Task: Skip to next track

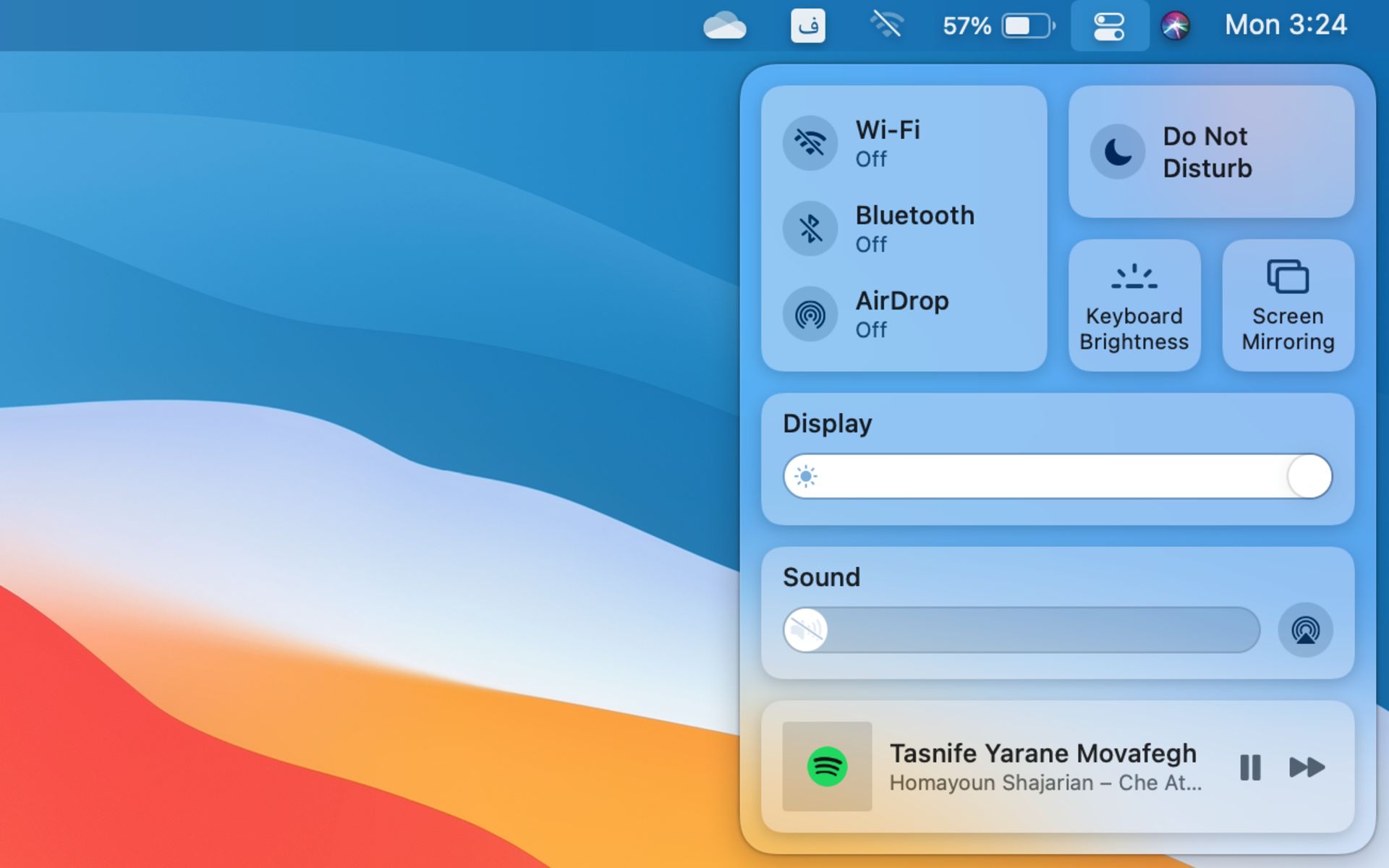Action: point(1307,767)
